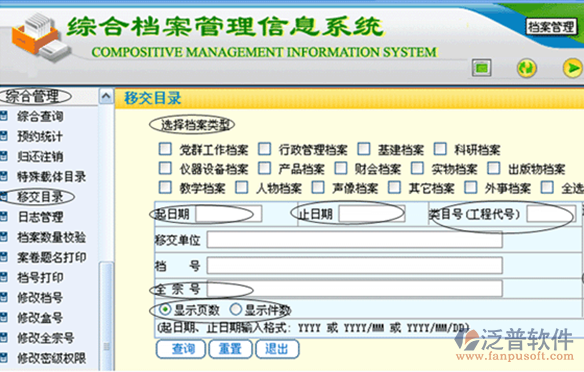The image size is (584, 372).
Task: Select the 显示件数 radio button
Action: (x=236, y=309)
